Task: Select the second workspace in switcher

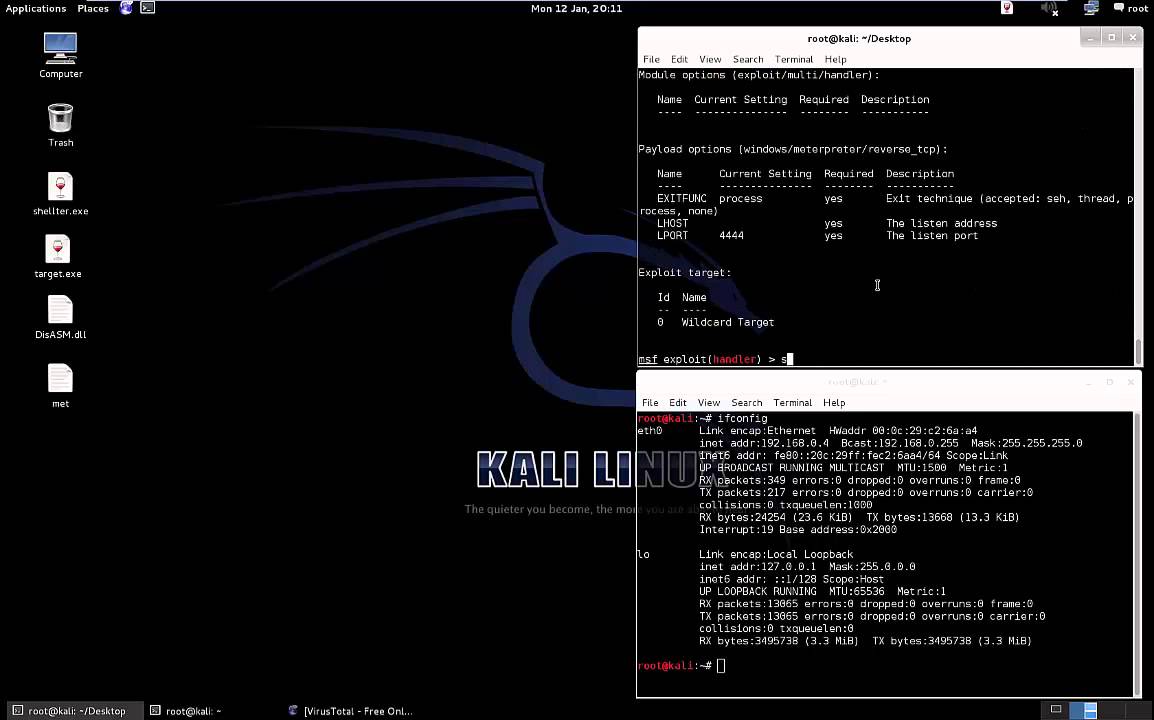Action: (1083, 710)
